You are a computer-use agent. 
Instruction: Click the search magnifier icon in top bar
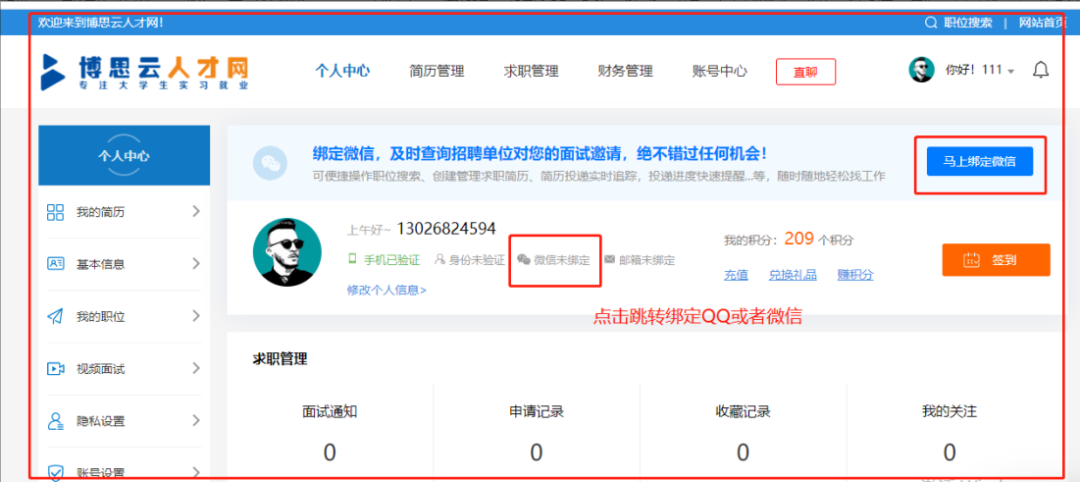click(x=931, y=22)
